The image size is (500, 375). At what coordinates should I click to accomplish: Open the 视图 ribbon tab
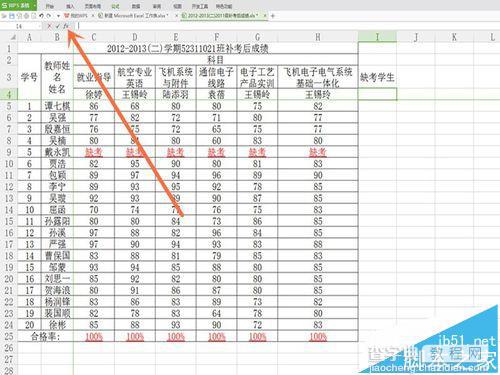pyautogui.click(x=178, y=6)
